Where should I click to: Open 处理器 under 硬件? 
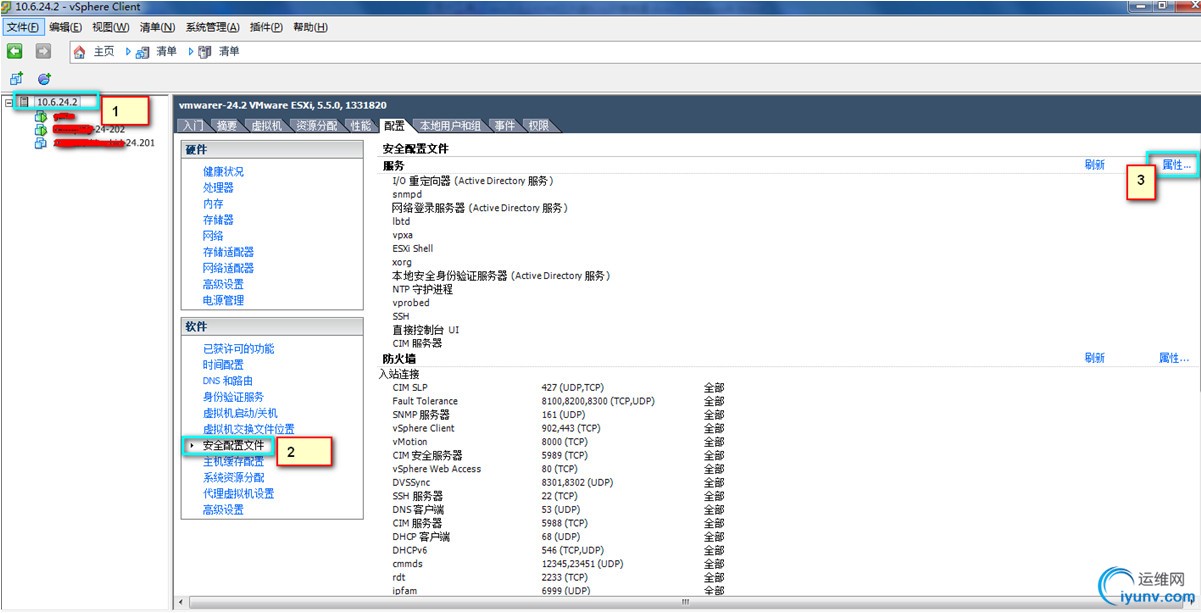pos(218,188)
